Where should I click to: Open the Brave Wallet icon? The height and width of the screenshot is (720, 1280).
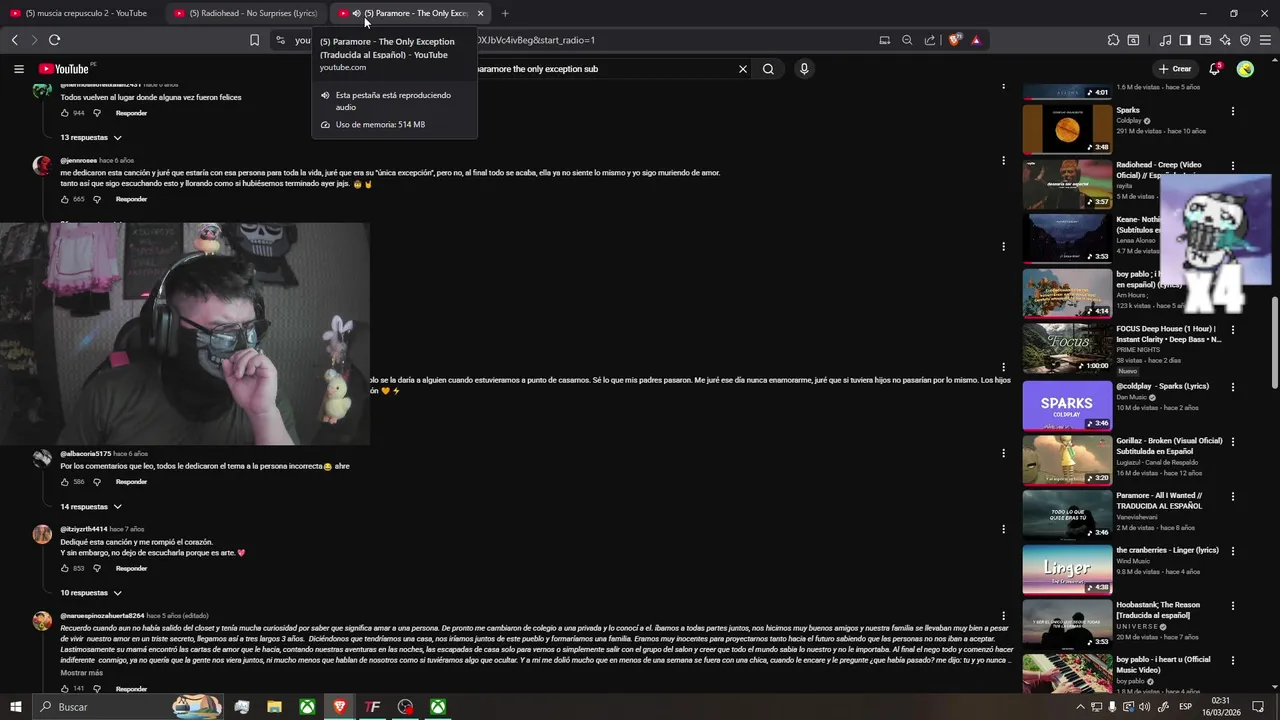1205,40
